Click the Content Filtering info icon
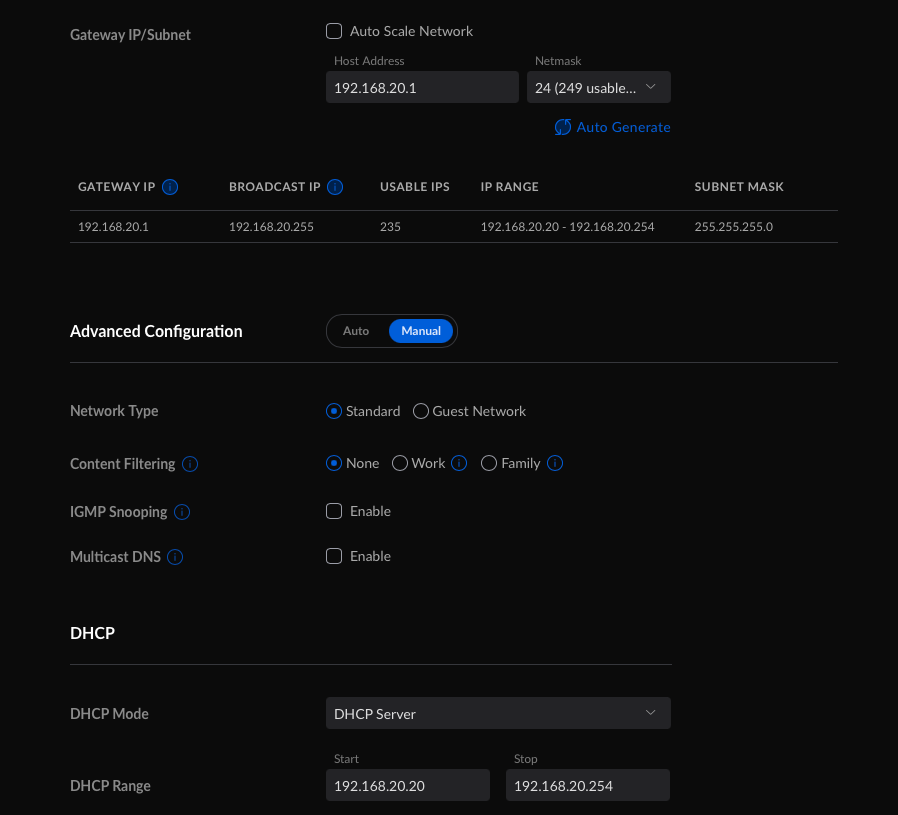898x815 pixels. click(190, 464)
